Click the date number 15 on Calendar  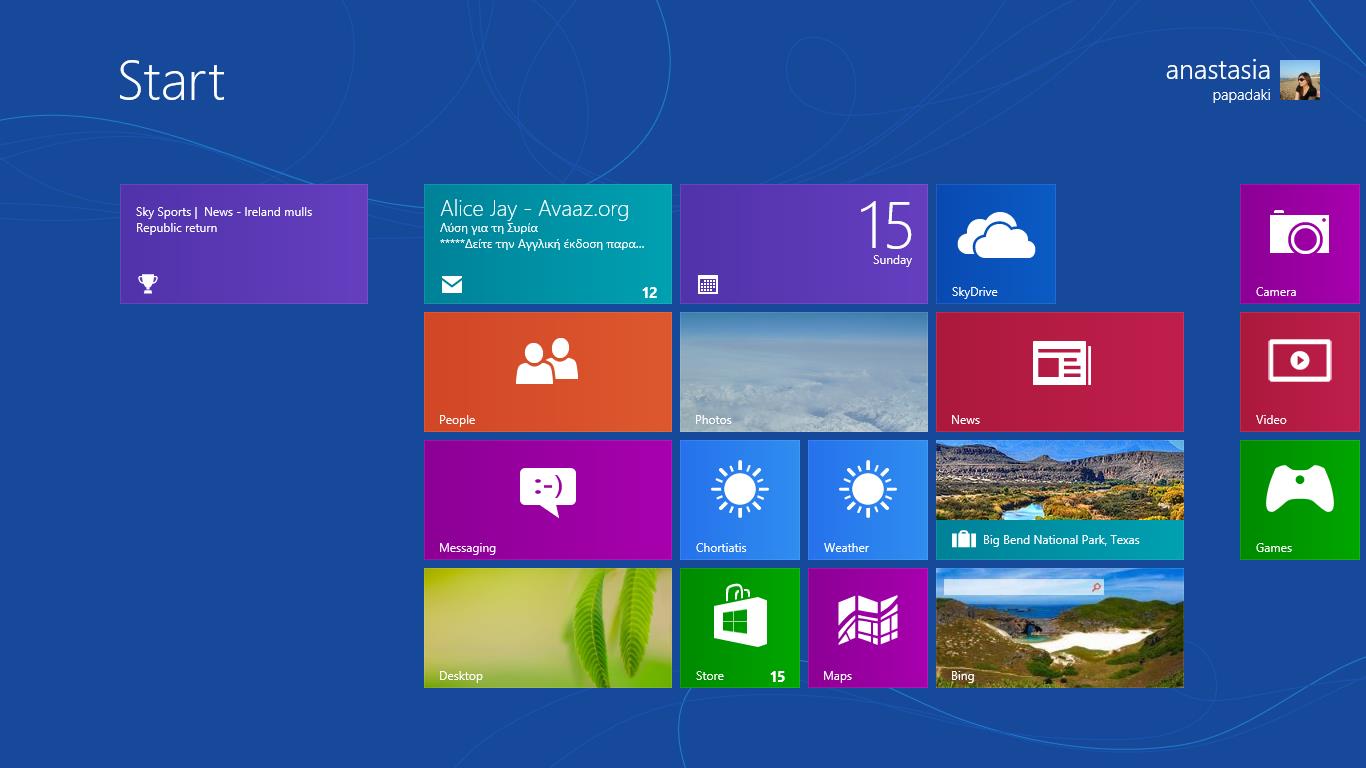coord(886,225)
